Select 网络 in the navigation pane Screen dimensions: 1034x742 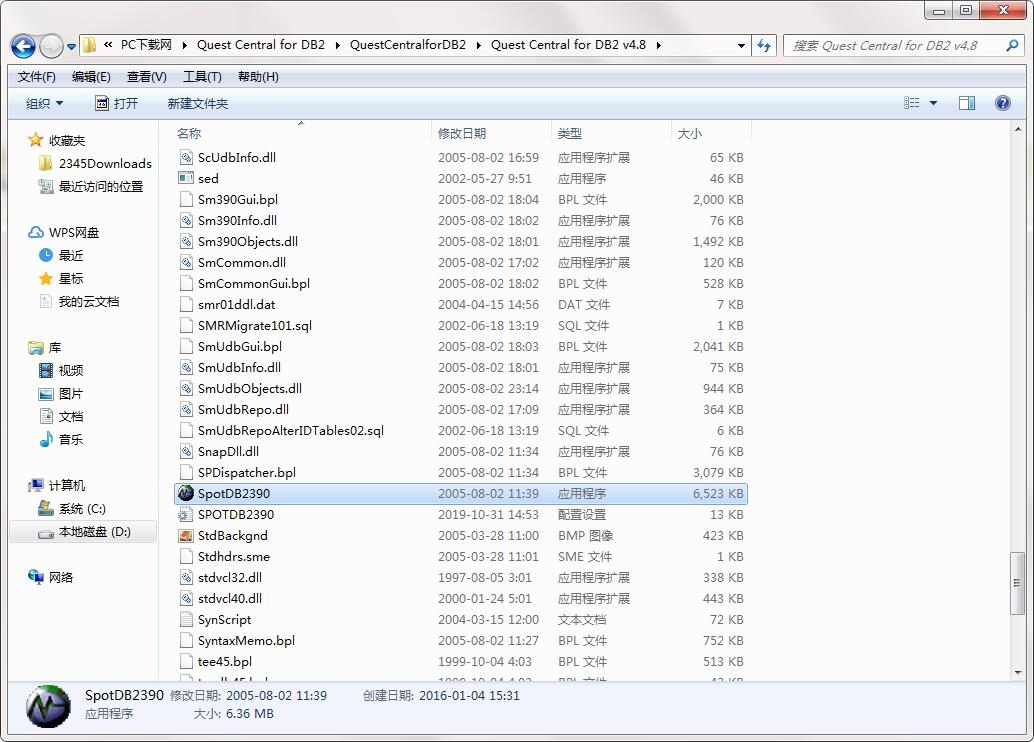pos(50,578)
